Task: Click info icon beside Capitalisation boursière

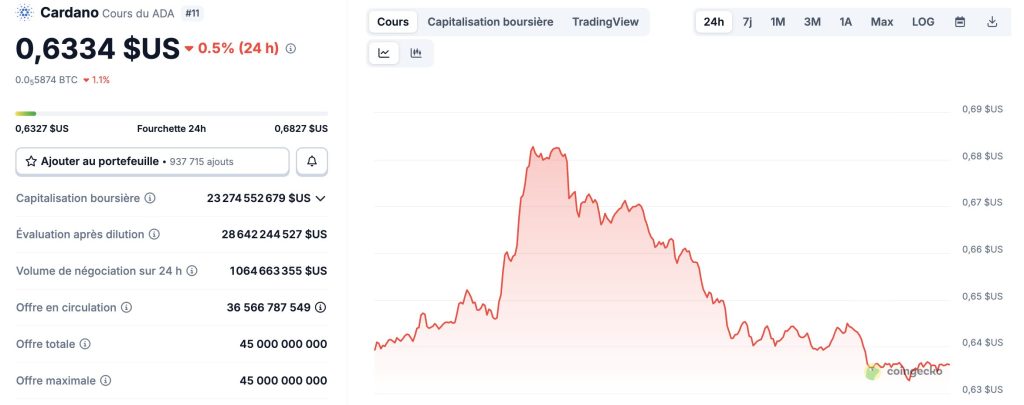Action: (150, 198)
